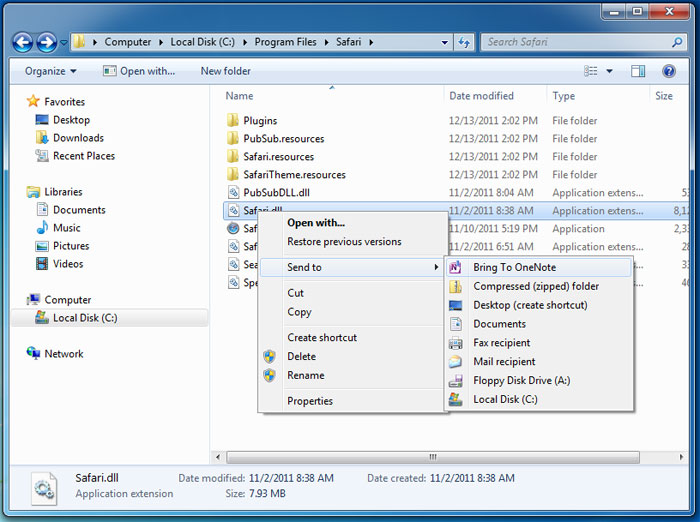The image size is (700, 522).
Task: Click Computer in address breadcrumb
Action: pos(128,42)
